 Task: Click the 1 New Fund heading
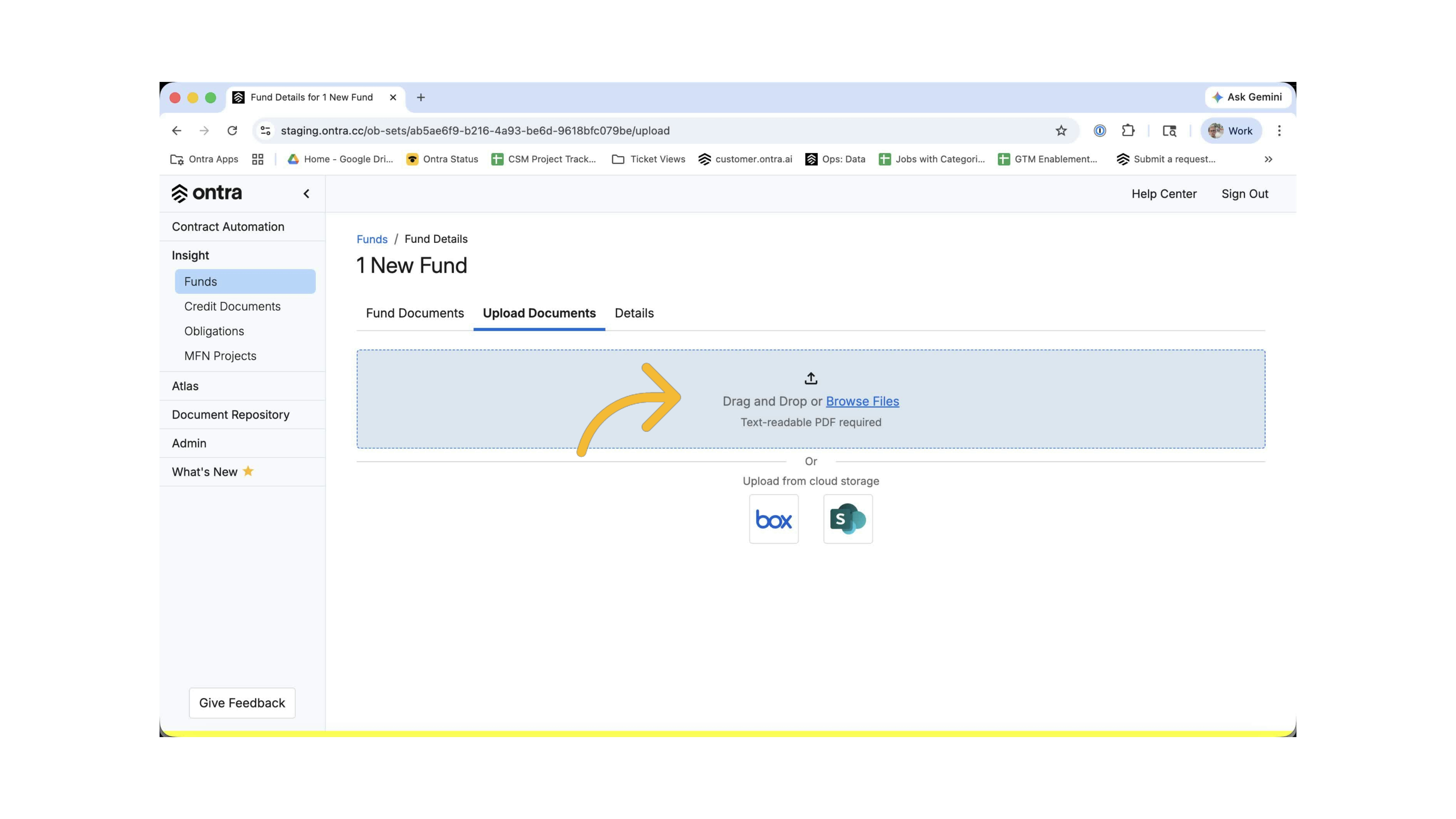pyautogui.click(x=411, y=266)
